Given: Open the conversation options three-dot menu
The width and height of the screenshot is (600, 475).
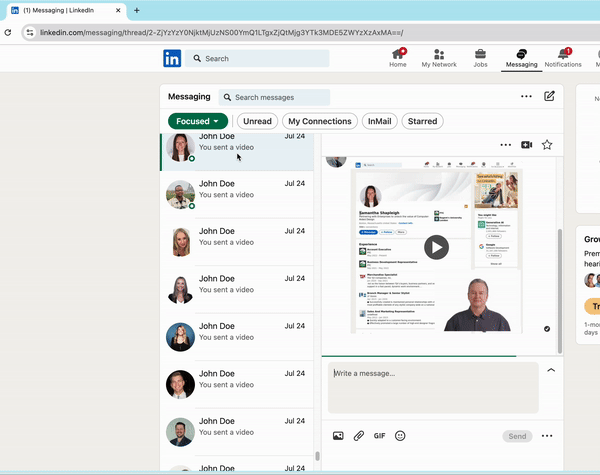Looking at the screenshot, I should (505, 145).
